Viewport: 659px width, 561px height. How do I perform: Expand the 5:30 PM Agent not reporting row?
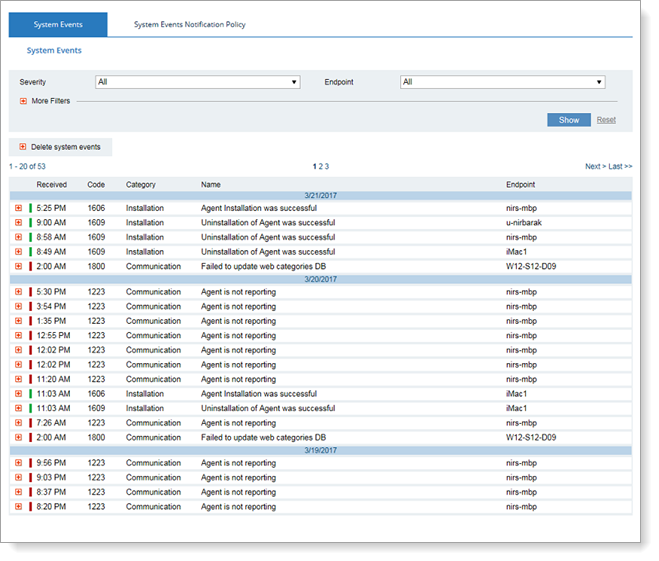pos(18,292)
